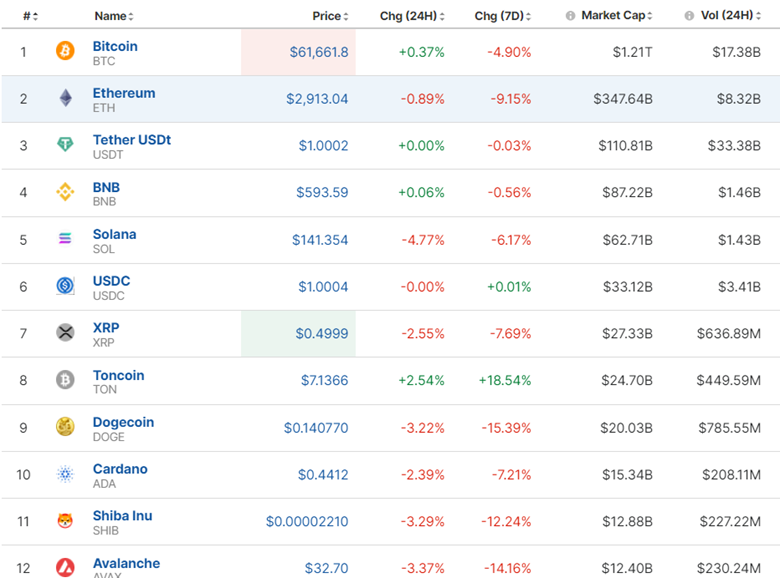
Task: Open the Toncoin link
Action: click(118, 376)
